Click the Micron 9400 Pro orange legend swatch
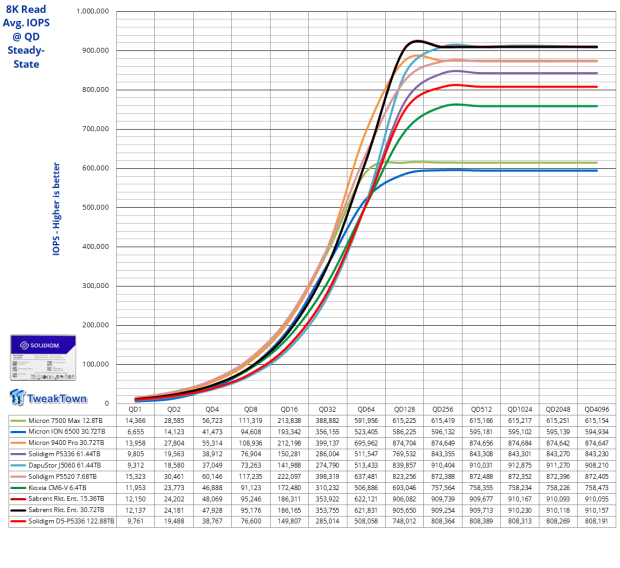Image resolution: width=620 pixels, height=568 pixels. (x=18, y=443)
